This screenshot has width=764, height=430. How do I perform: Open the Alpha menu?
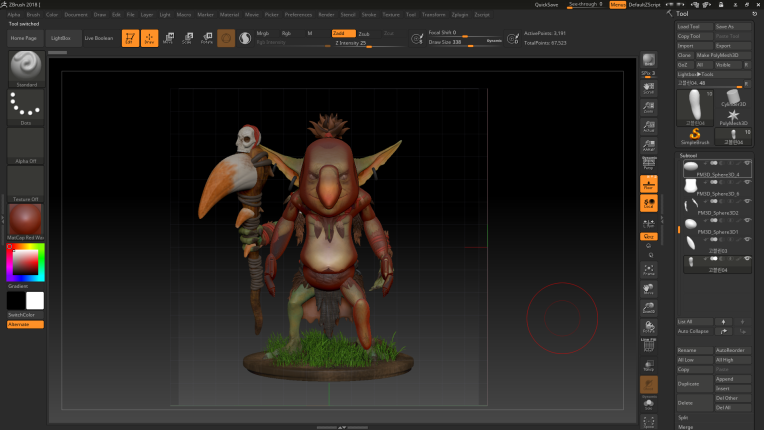[x=14, y=15]
